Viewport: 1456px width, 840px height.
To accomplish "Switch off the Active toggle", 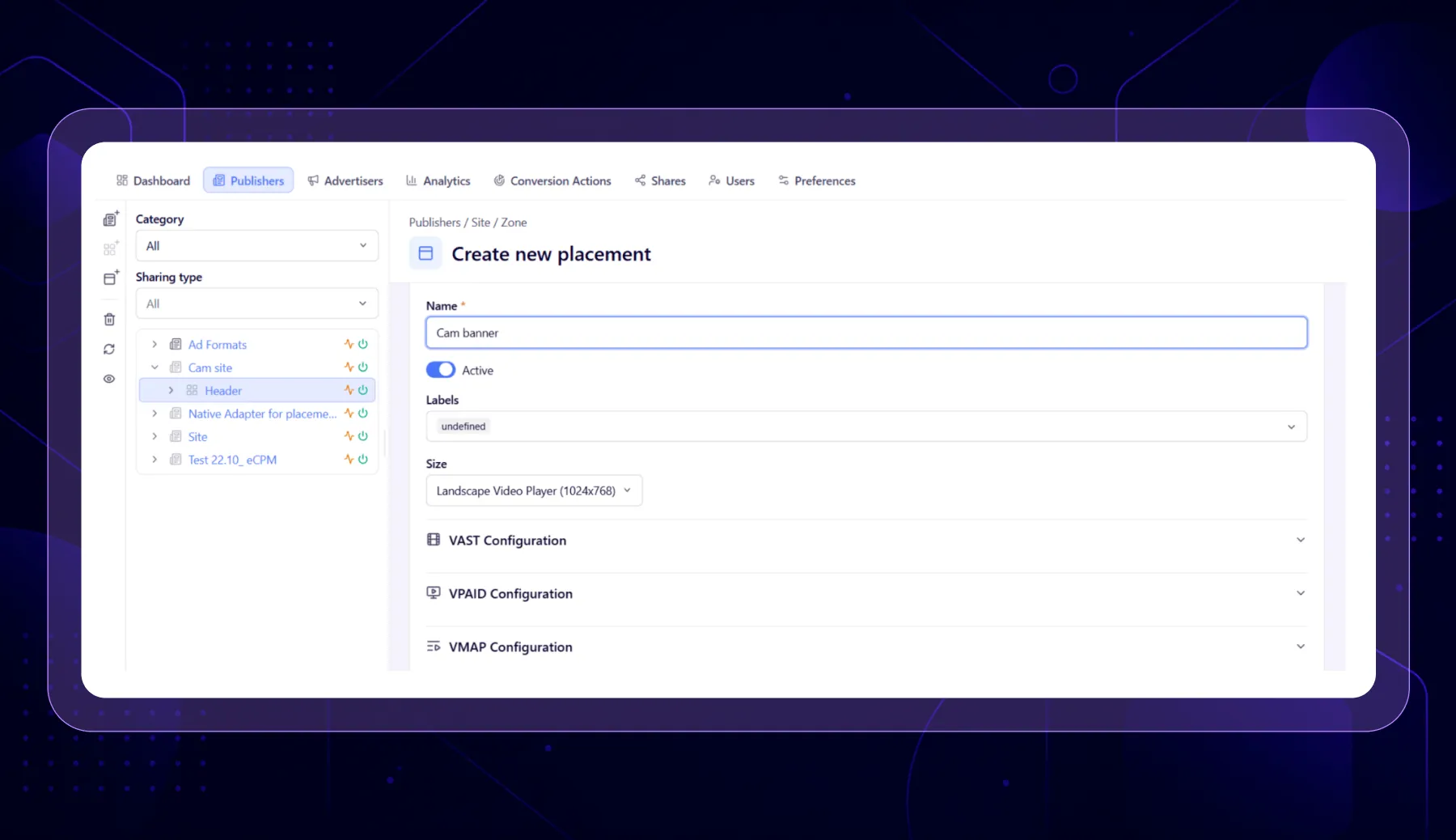I will [441, 370].
